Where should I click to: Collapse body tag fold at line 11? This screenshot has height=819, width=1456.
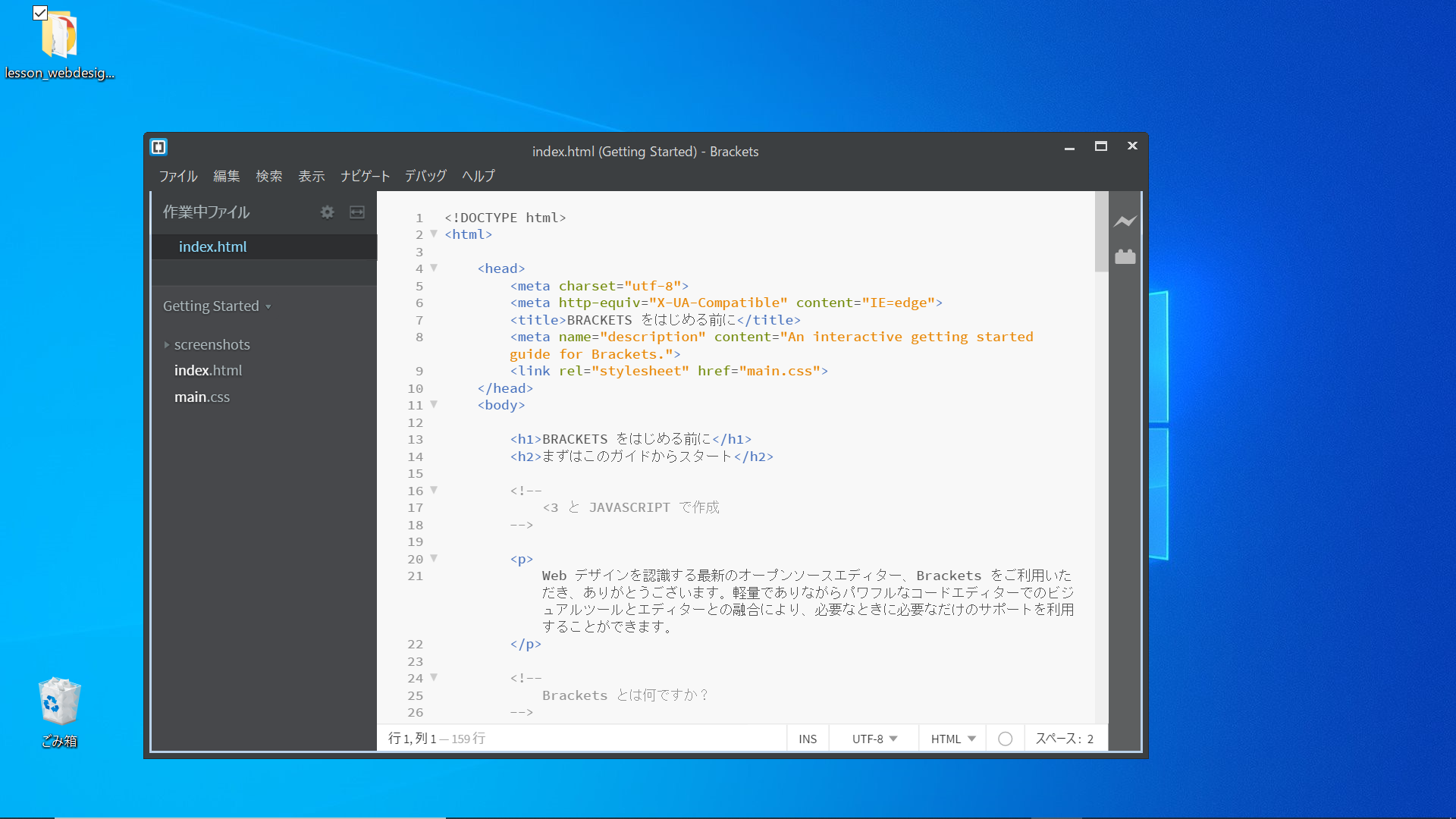coord(434,404)
